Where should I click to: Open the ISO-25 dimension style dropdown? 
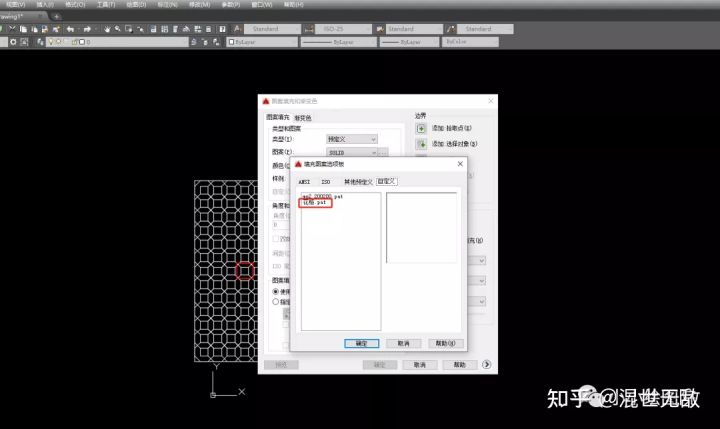point(343,29)
